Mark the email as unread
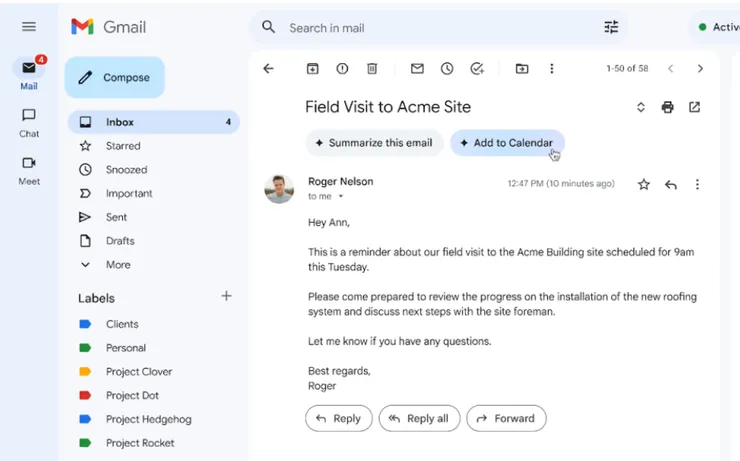 (417, 69)
